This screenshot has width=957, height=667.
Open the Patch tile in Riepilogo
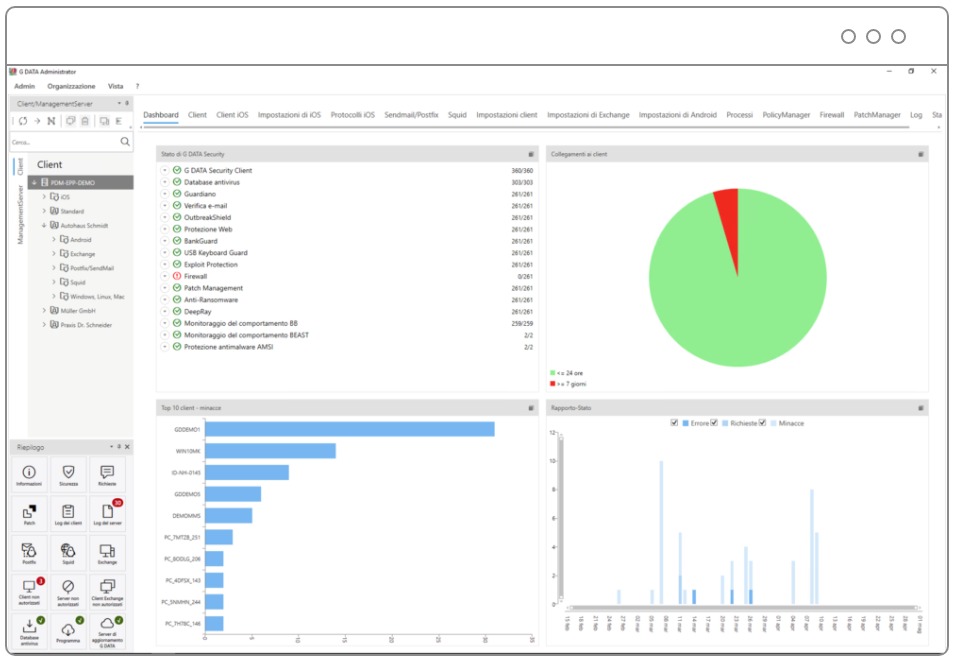tap(29, 514)
